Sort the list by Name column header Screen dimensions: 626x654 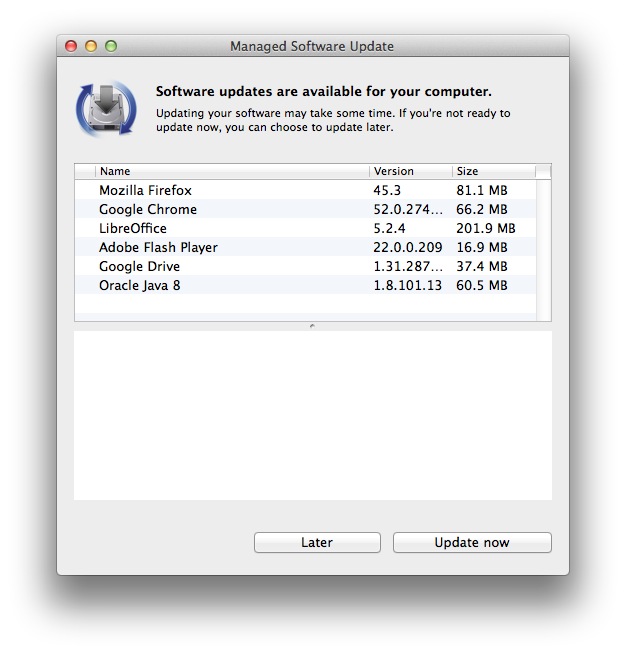232,171
